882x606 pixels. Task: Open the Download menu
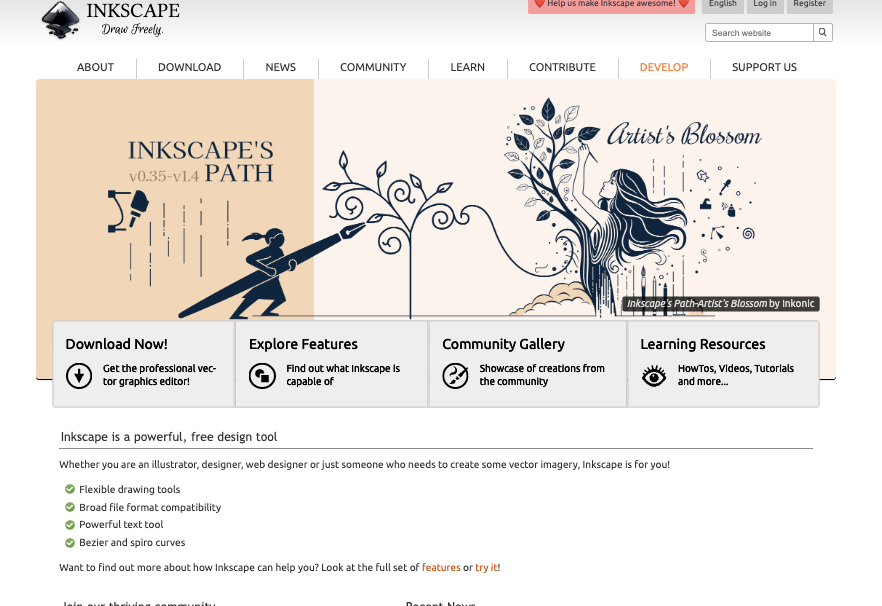pyautogui.click(x=190, y=67)
